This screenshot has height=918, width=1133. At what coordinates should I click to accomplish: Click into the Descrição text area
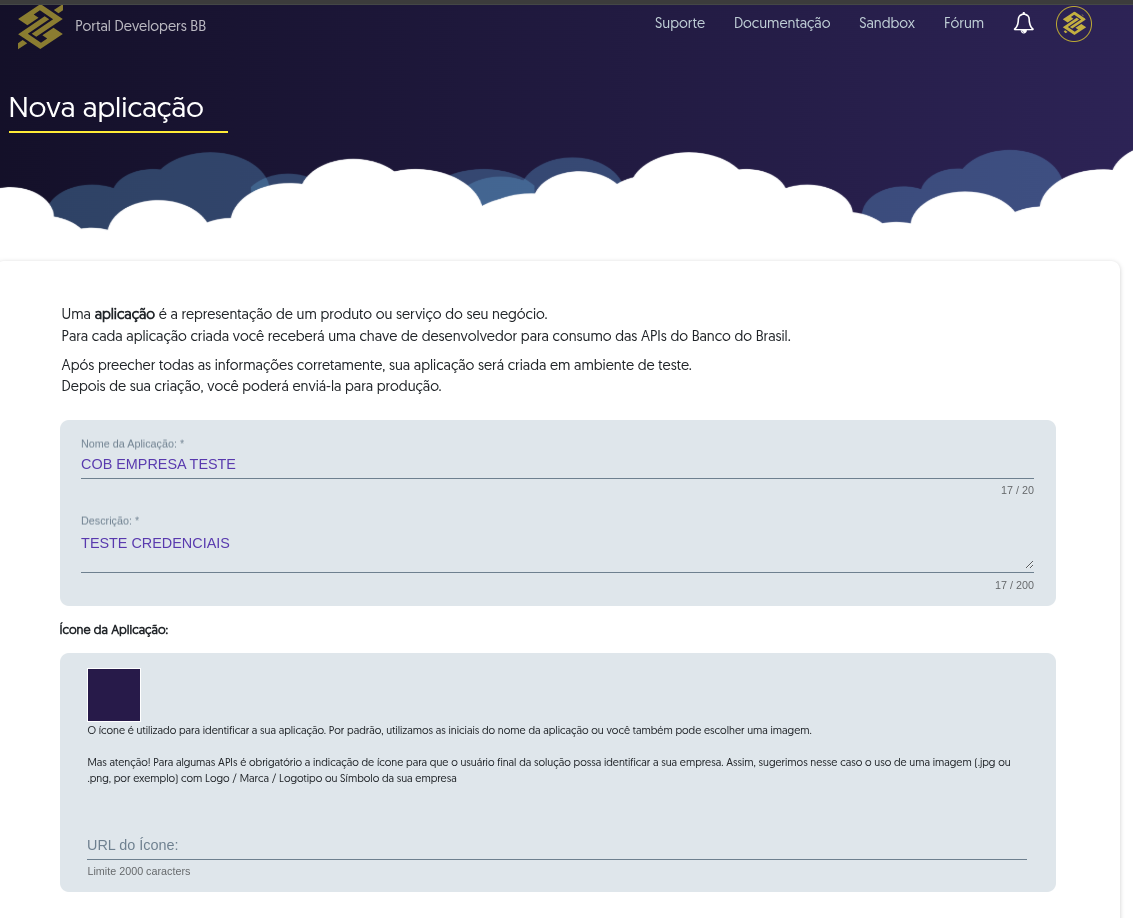pyautogui.click(x=557, y=551)
